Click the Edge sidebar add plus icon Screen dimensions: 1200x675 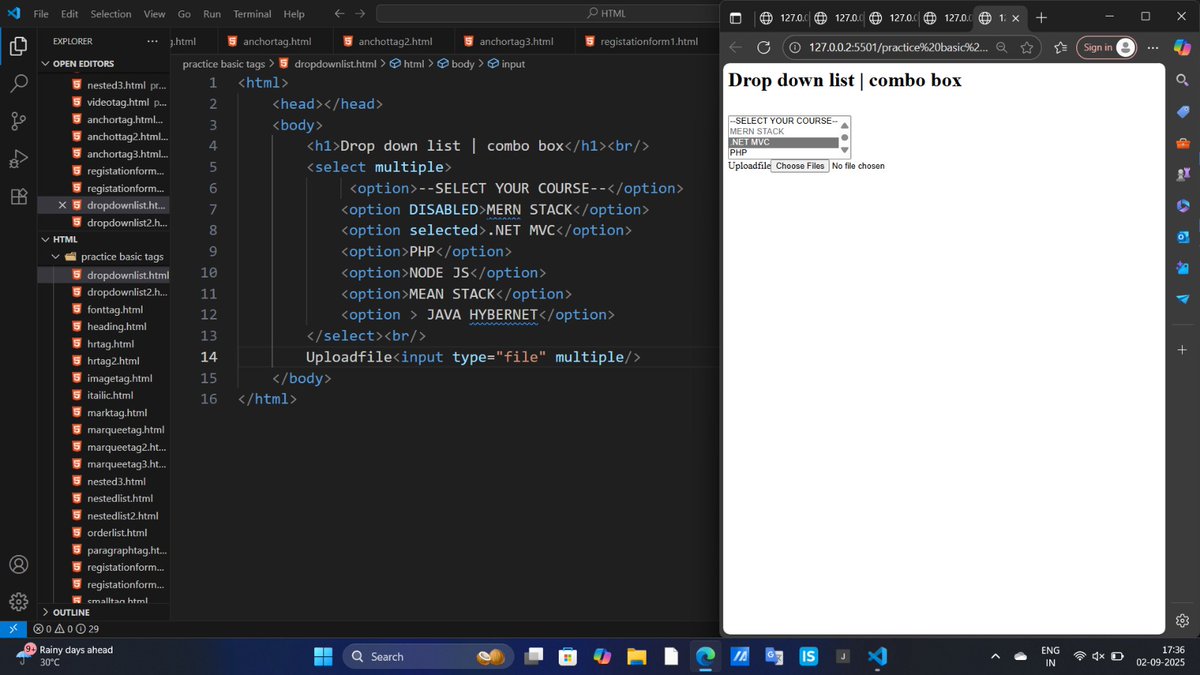pos(1182,350)
